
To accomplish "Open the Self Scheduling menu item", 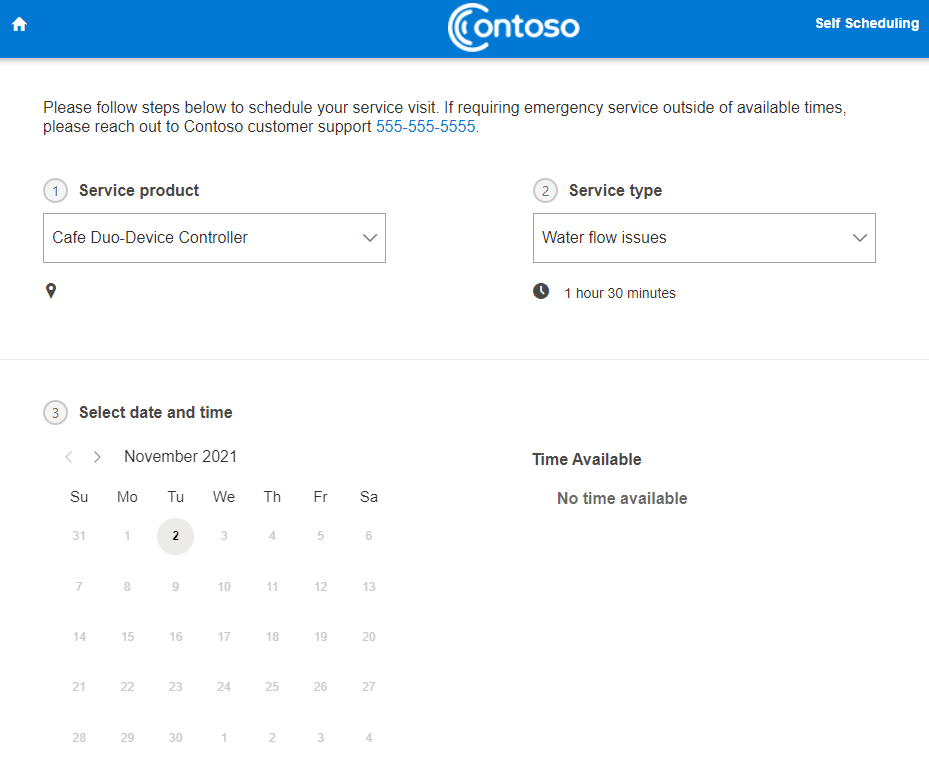I will [867, 24].
